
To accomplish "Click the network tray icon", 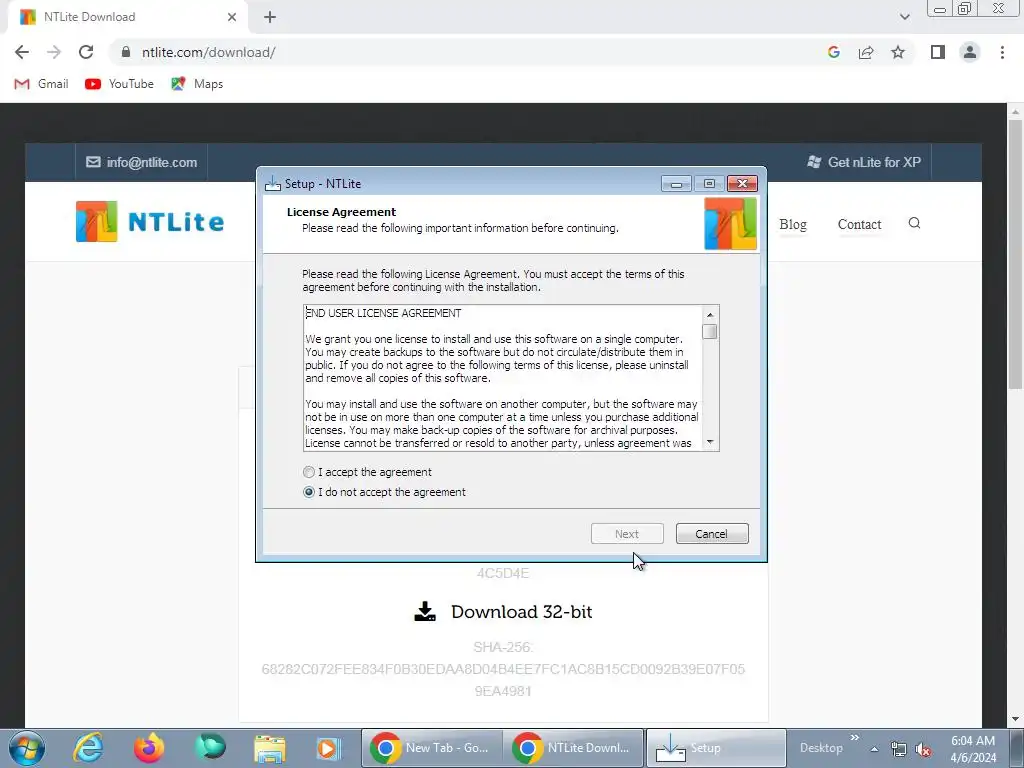I will coord(899,749).
